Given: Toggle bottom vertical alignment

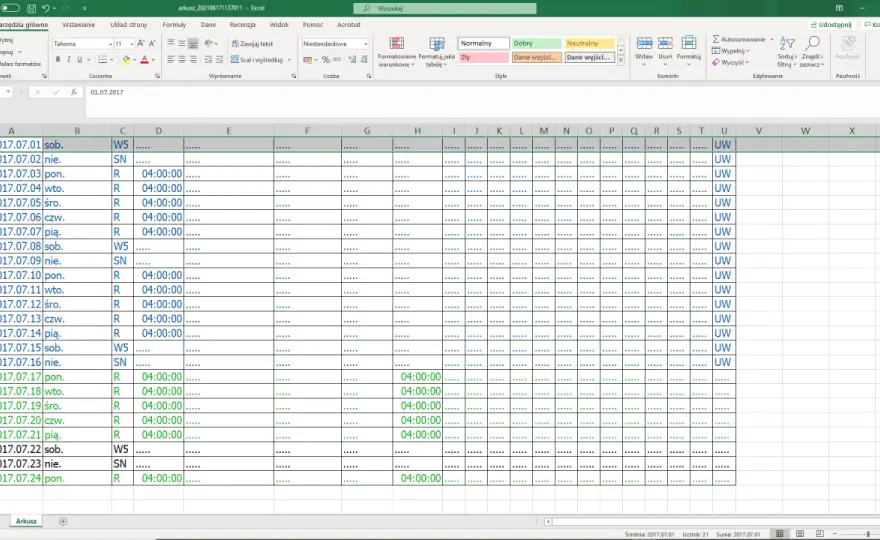Looking at the screenshot, I should pos(193,43).
